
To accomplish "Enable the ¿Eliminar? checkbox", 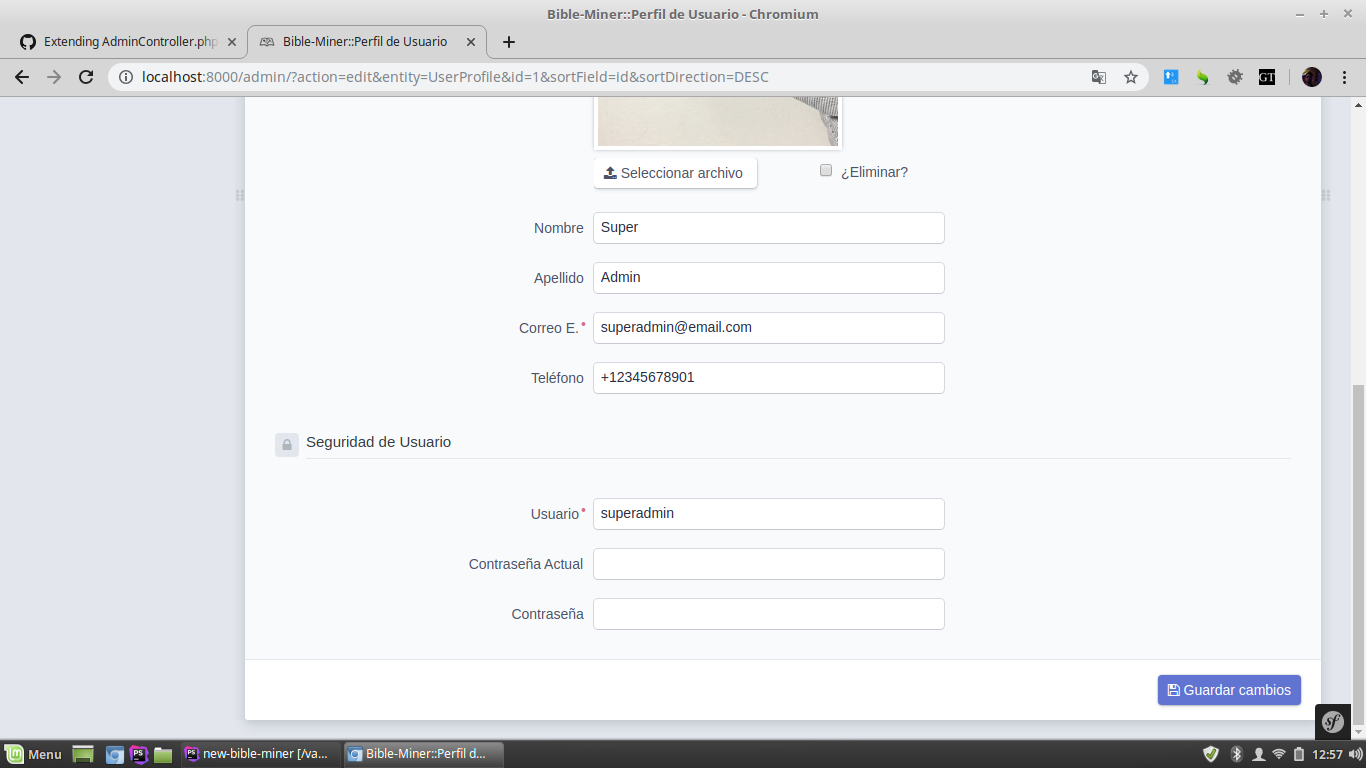I will (x=826, y=170).
